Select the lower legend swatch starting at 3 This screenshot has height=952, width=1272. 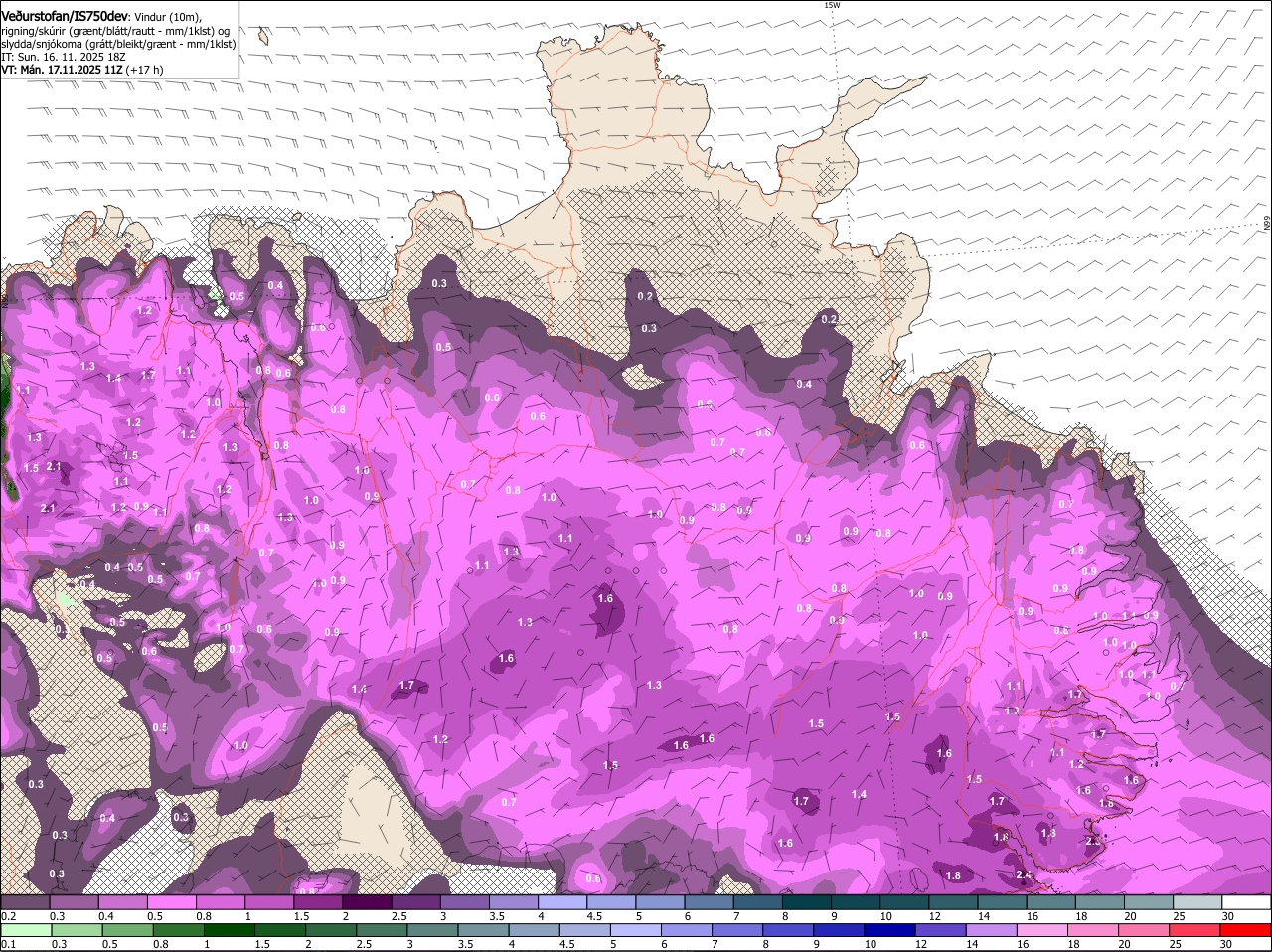point(433,930)
